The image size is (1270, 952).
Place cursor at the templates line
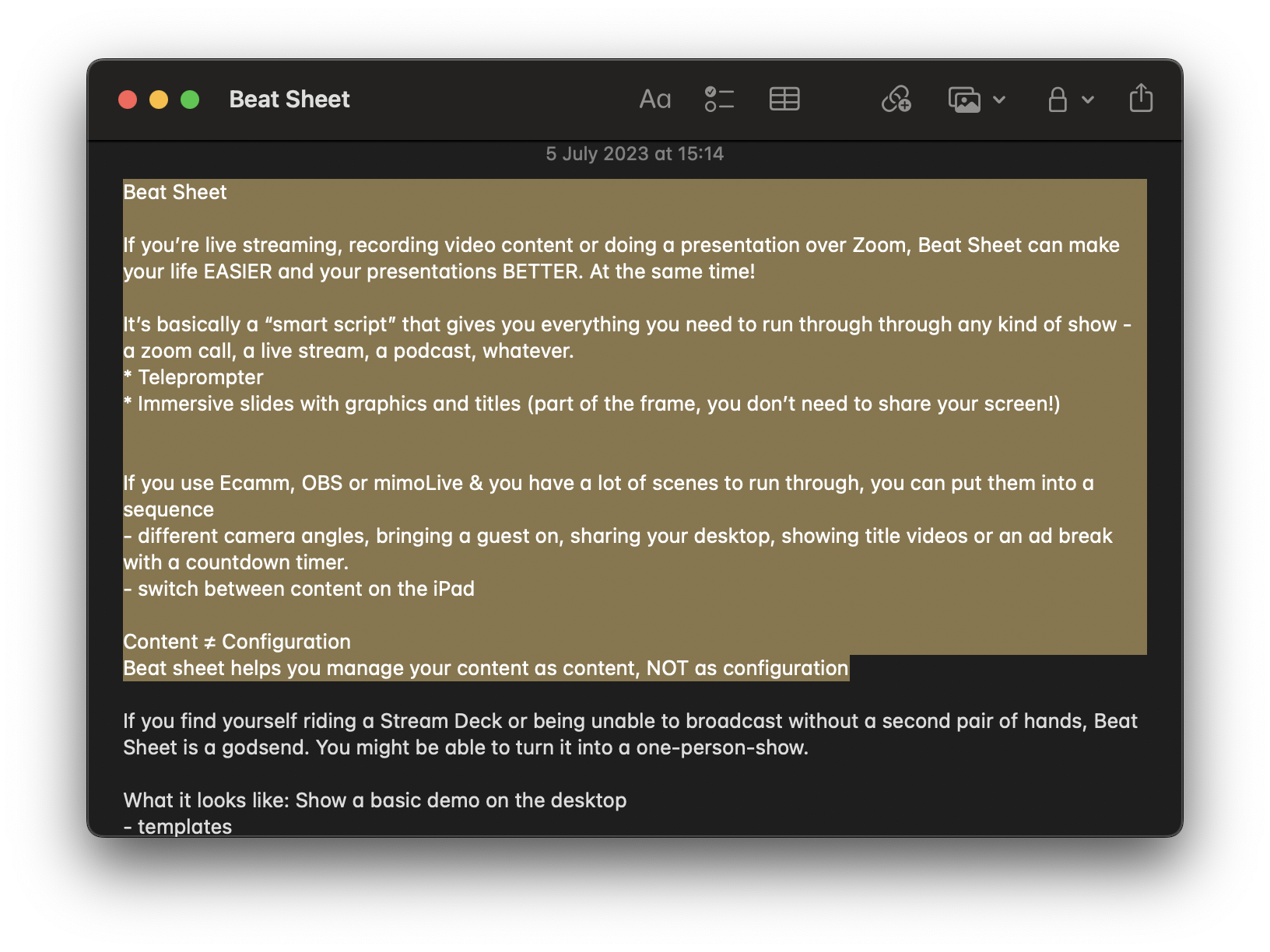point(184,826)
